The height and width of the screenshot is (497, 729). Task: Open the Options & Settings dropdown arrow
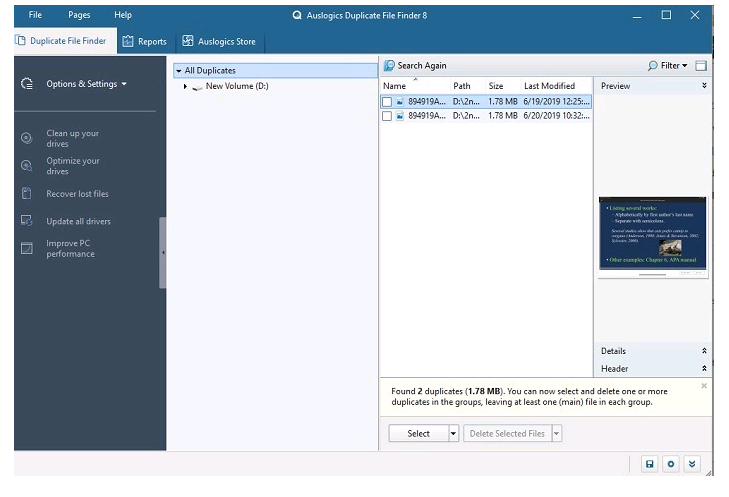[x=124, y=84]
